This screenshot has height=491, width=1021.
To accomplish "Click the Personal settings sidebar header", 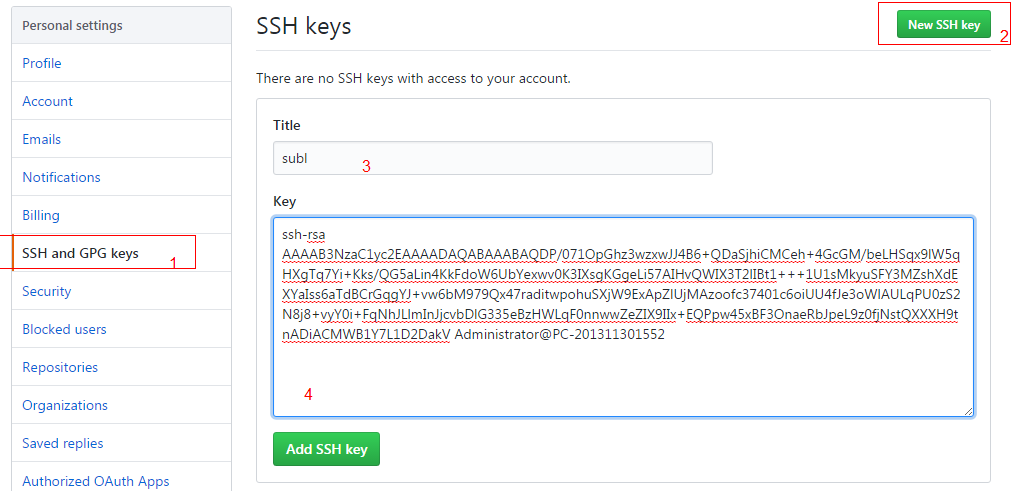I will coord(72,25).
